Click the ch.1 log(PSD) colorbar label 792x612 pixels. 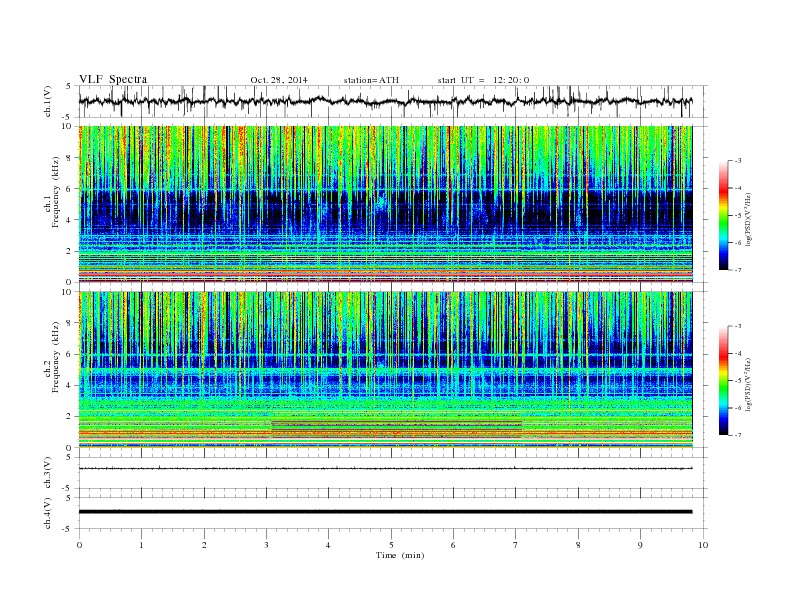[x=749, y=220]
